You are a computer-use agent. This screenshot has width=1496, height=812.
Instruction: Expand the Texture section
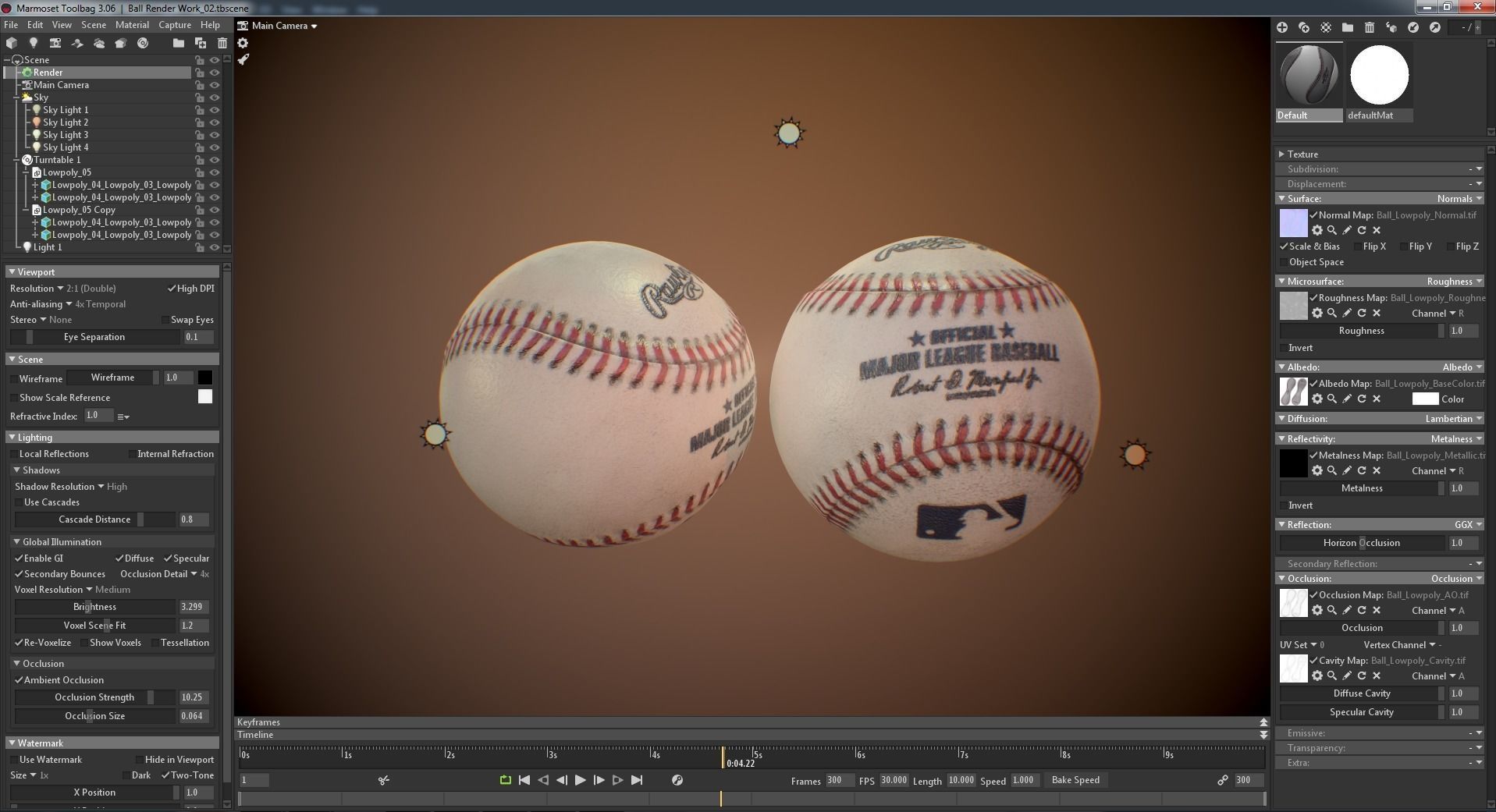[1281, 154]
